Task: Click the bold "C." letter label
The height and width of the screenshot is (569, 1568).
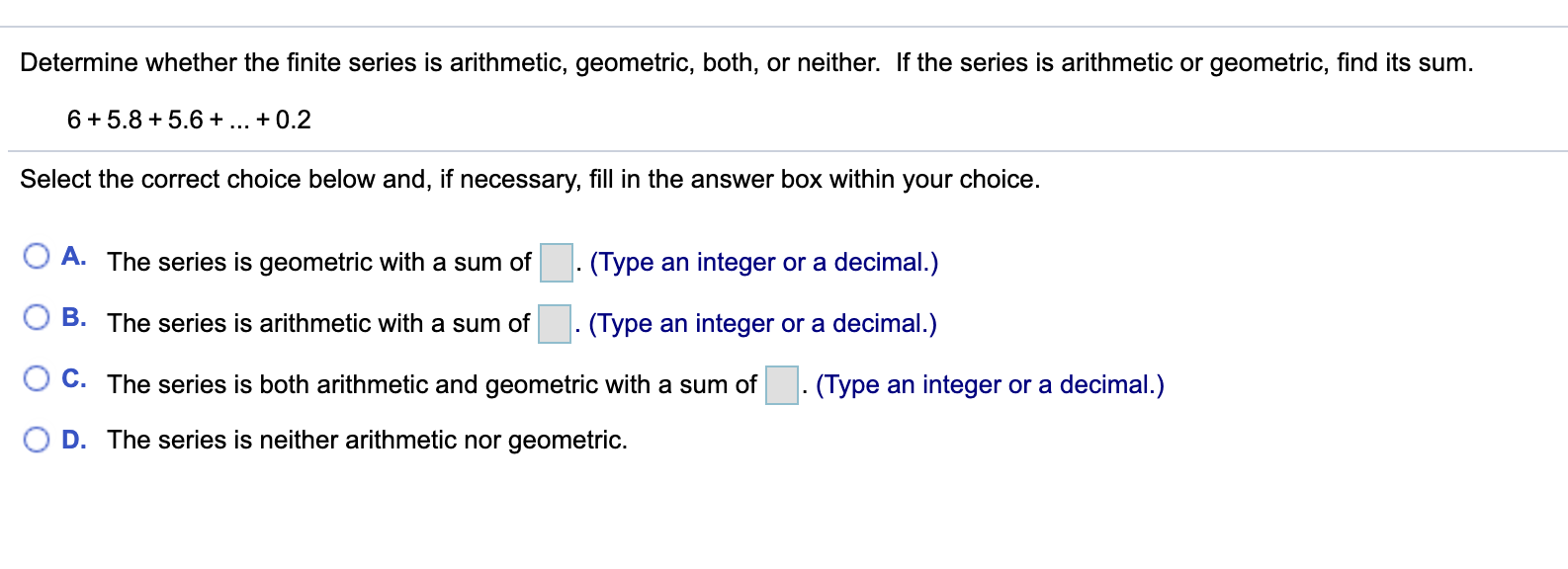Action: (x=73, y=379)
